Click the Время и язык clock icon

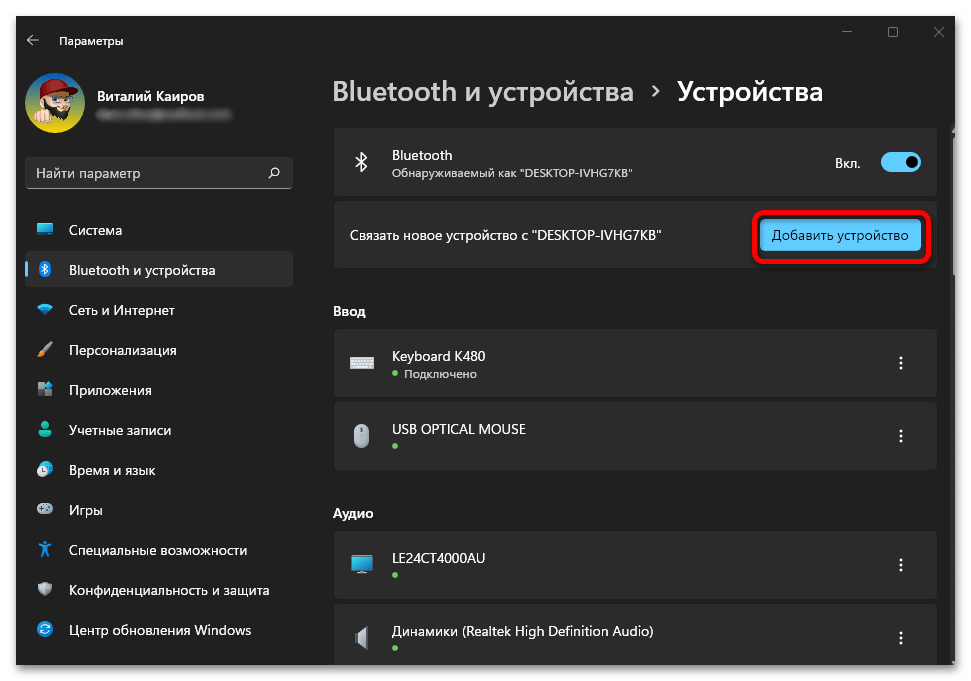(x=45, y=469)
